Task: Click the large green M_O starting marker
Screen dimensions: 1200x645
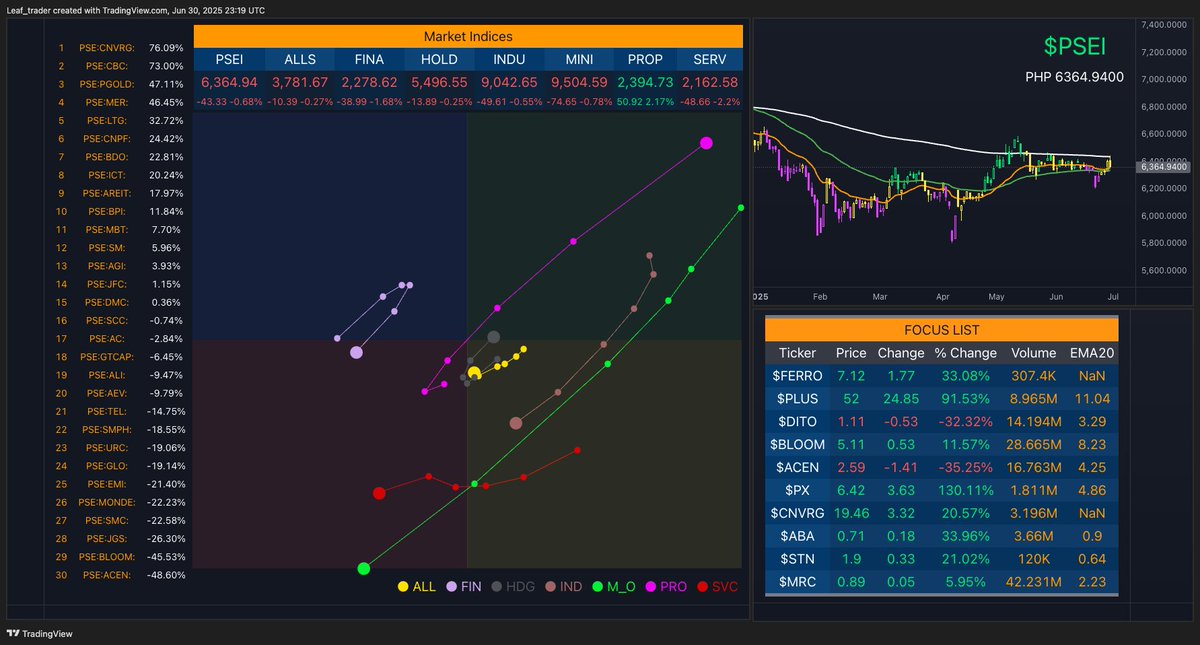Action: [364, 568]
